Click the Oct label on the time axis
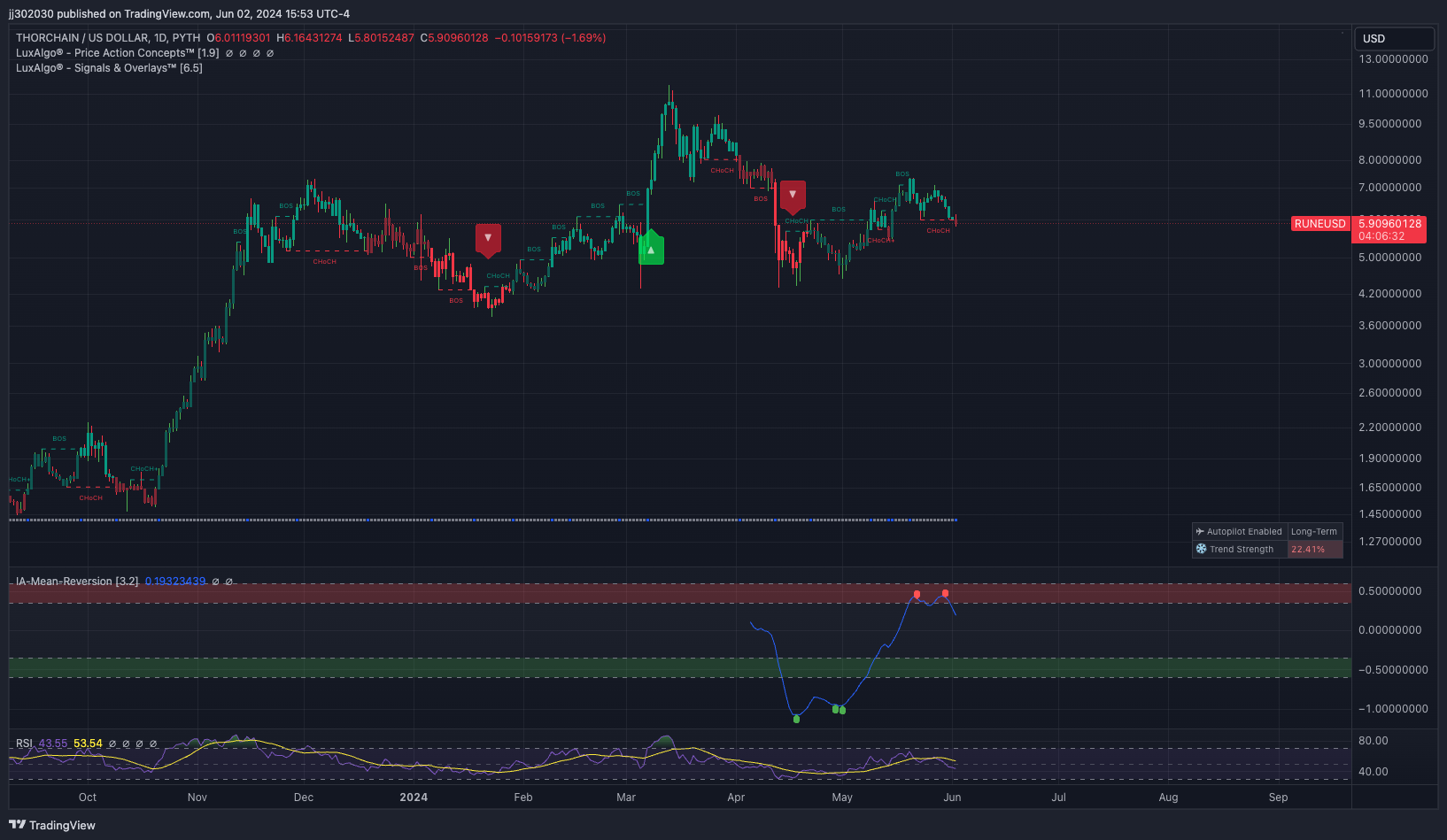Image resolution: width=1447 pixels, height=840 pixels. 88,798
